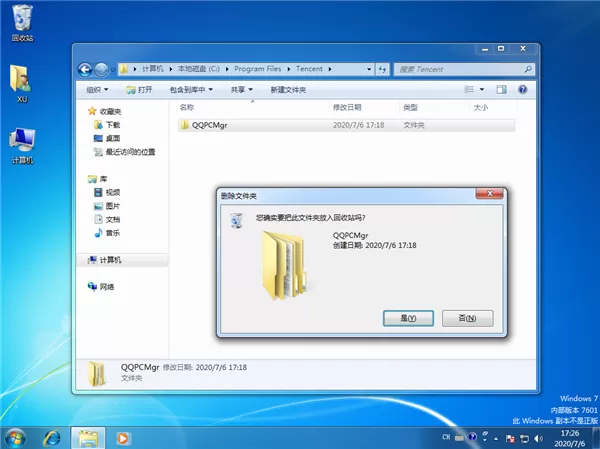Open the 共享 dropdown menu
The height and width of the screenshot is (449, 600).
(241, 90)
